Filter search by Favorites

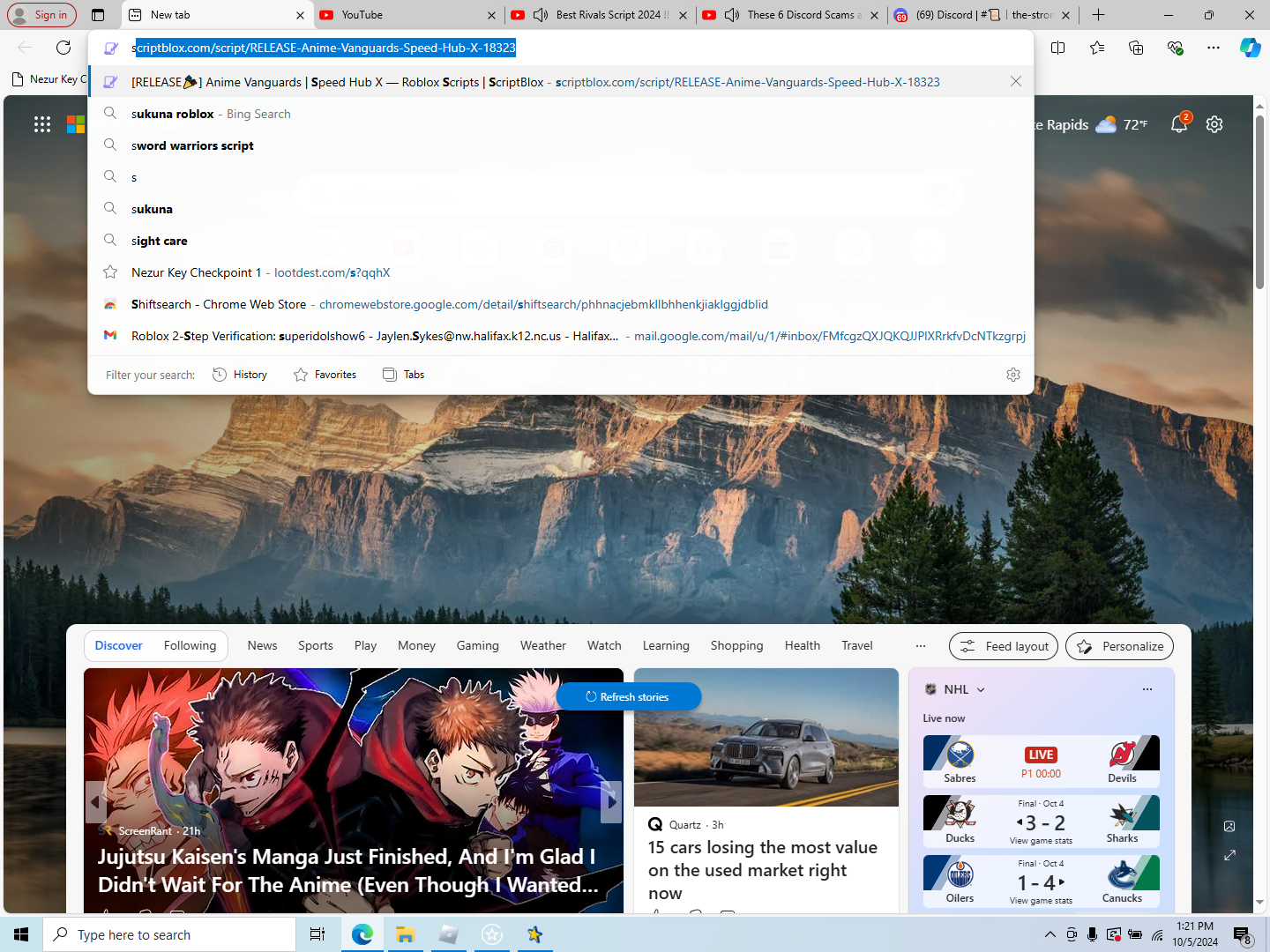point(325,375)
